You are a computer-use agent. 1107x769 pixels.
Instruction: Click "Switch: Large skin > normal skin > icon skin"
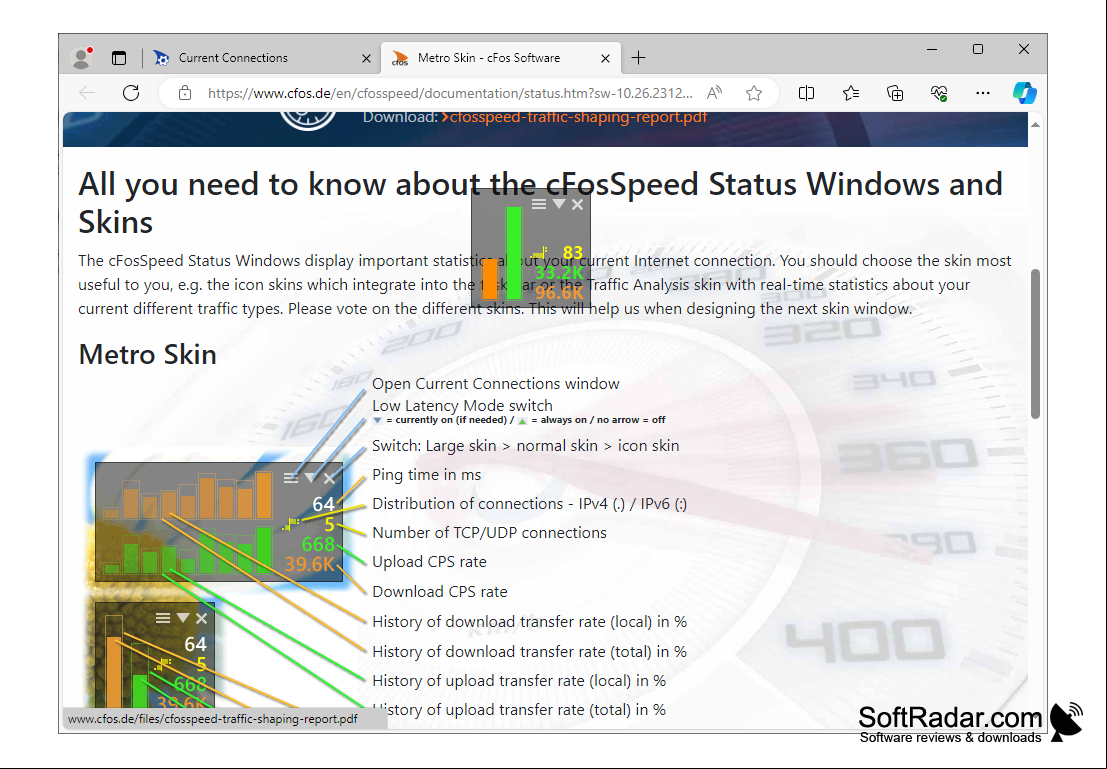pyautogui.click(x=525, y=446)
